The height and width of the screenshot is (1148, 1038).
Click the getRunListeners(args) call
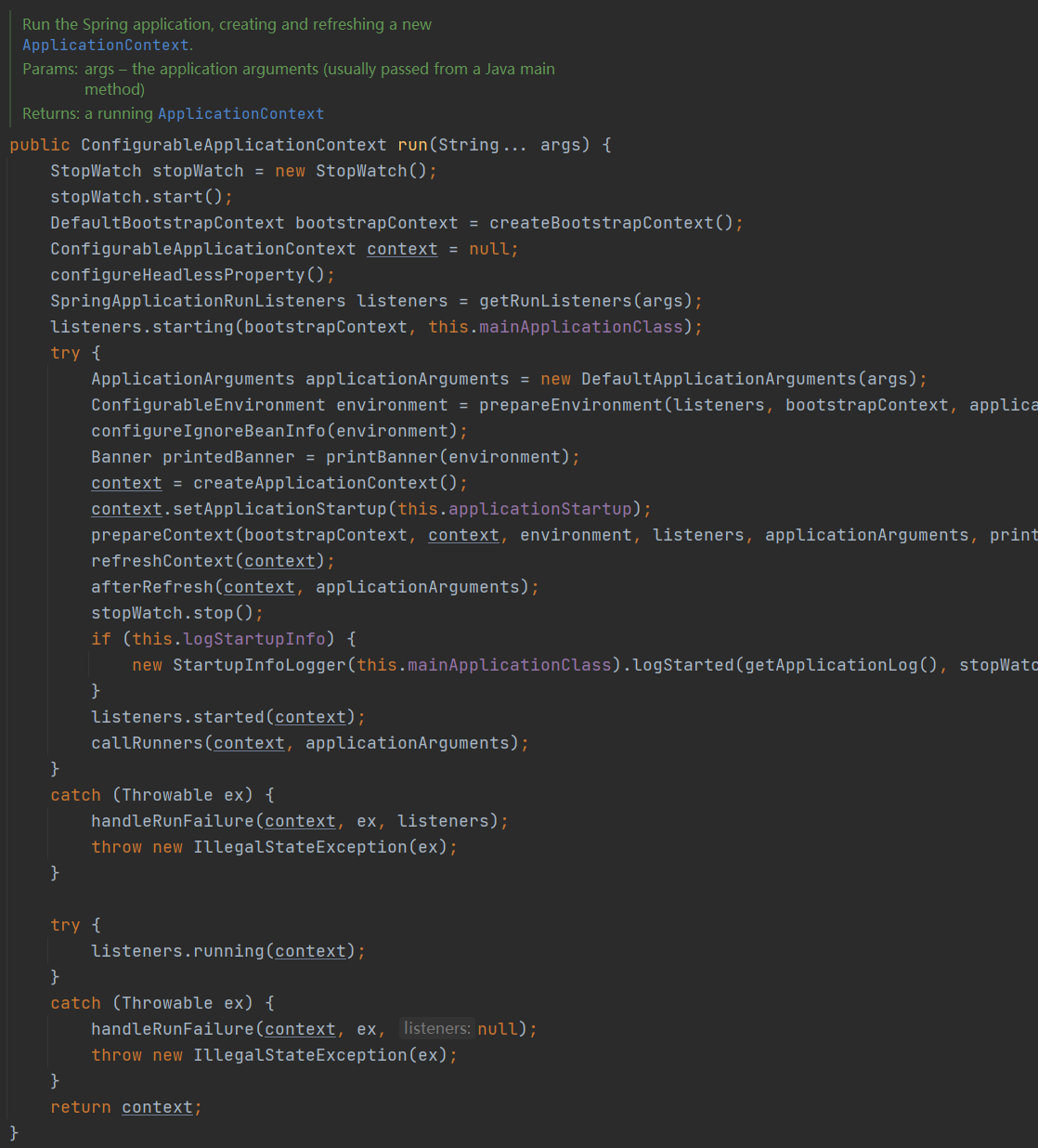(x=586, y=301)
